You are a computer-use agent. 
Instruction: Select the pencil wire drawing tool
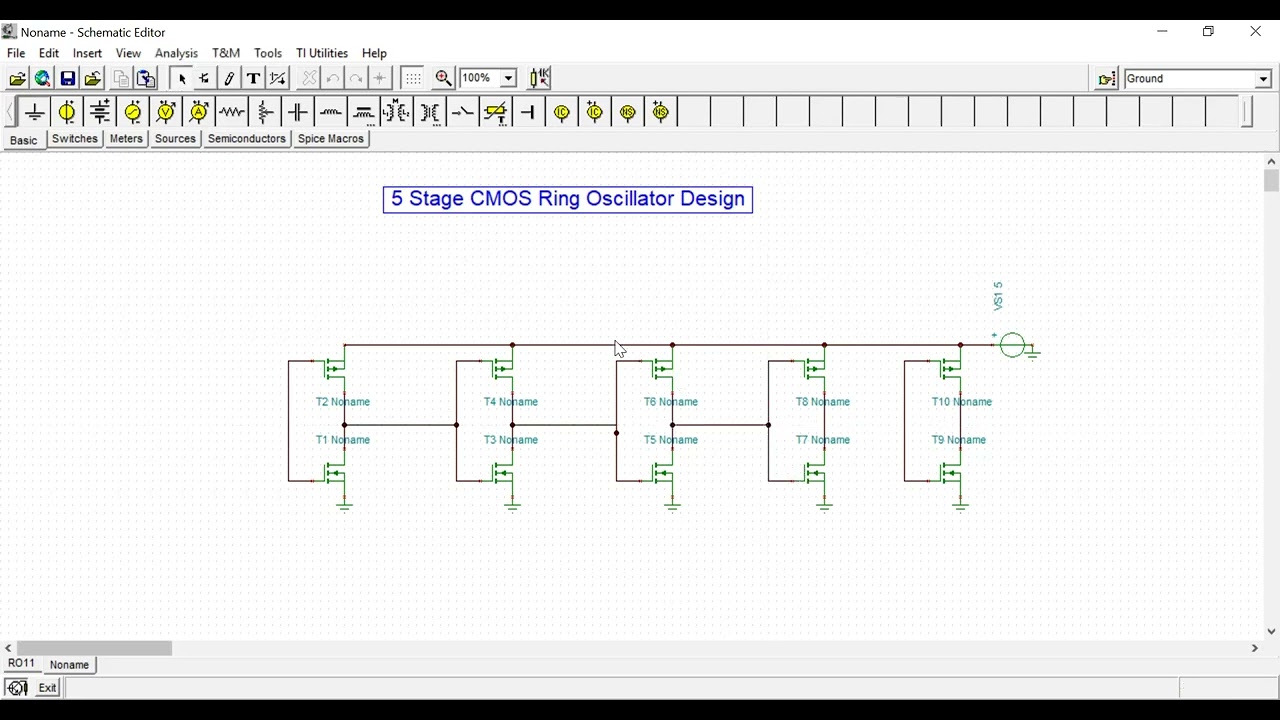(229, 79)
